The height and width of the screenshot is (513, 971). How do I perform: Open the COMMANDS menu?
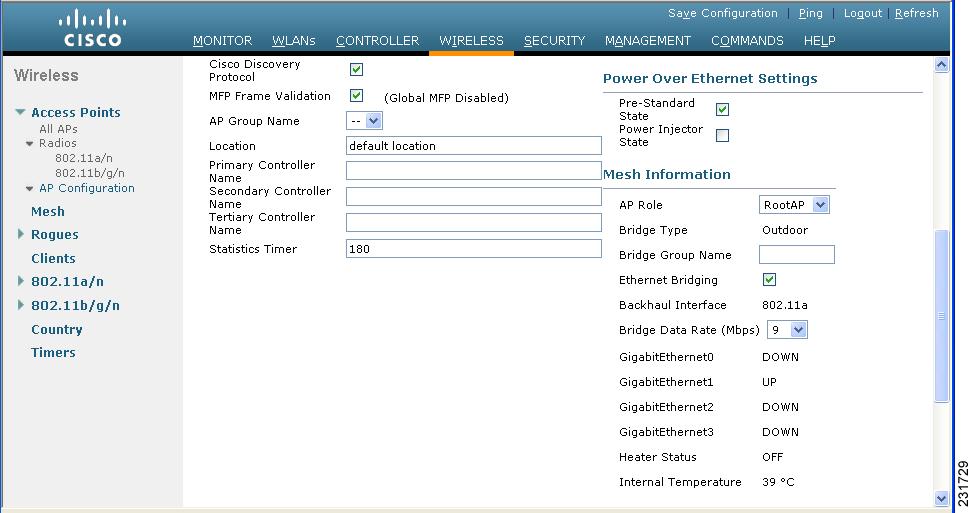(747, 41)
